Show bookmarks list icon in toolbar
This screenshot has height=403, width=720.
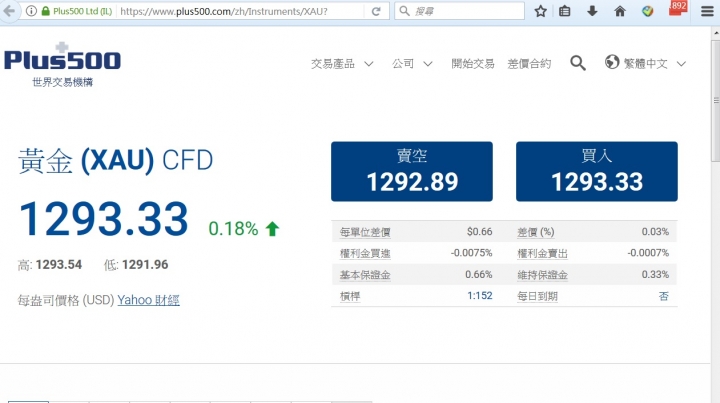click(566, 11)
